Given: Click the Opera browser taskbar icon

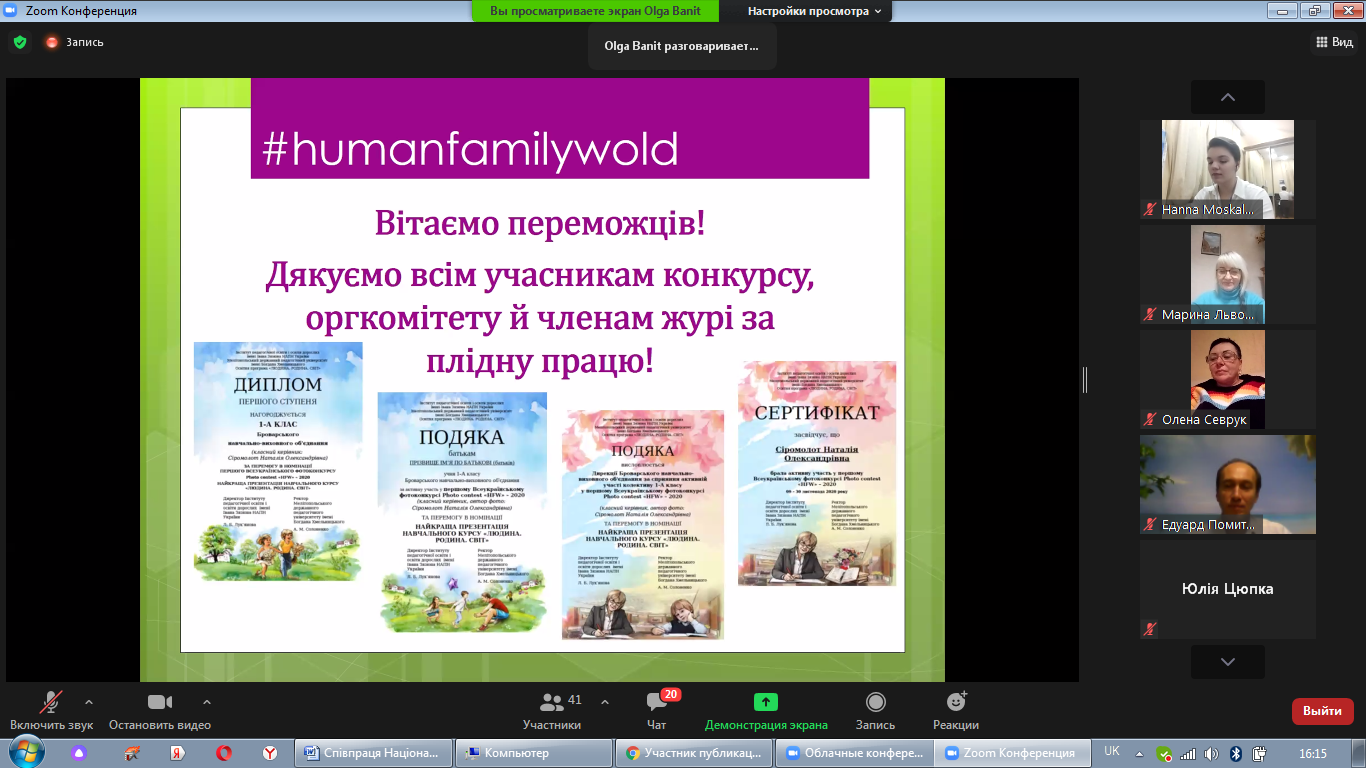Looking at the screenshot, I should pyautogui.click(x=225, y=753).
